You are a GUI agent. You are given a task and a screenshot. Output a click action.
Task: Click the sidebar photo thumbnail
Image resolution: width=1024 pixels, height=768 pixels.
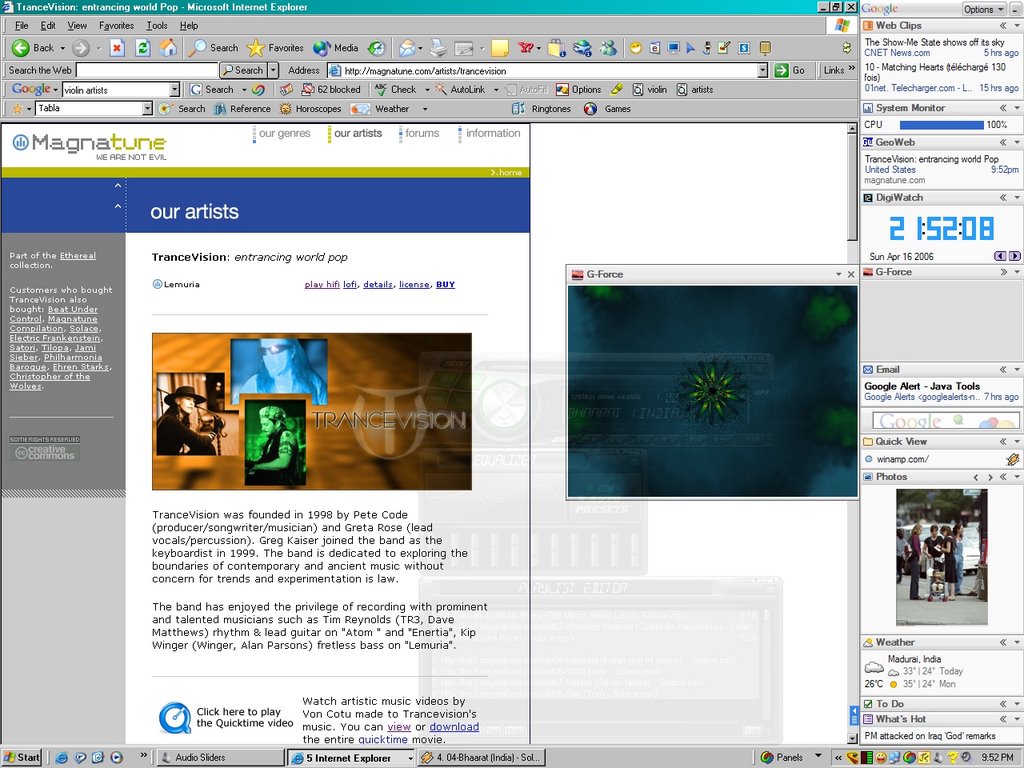click(941, 557)
